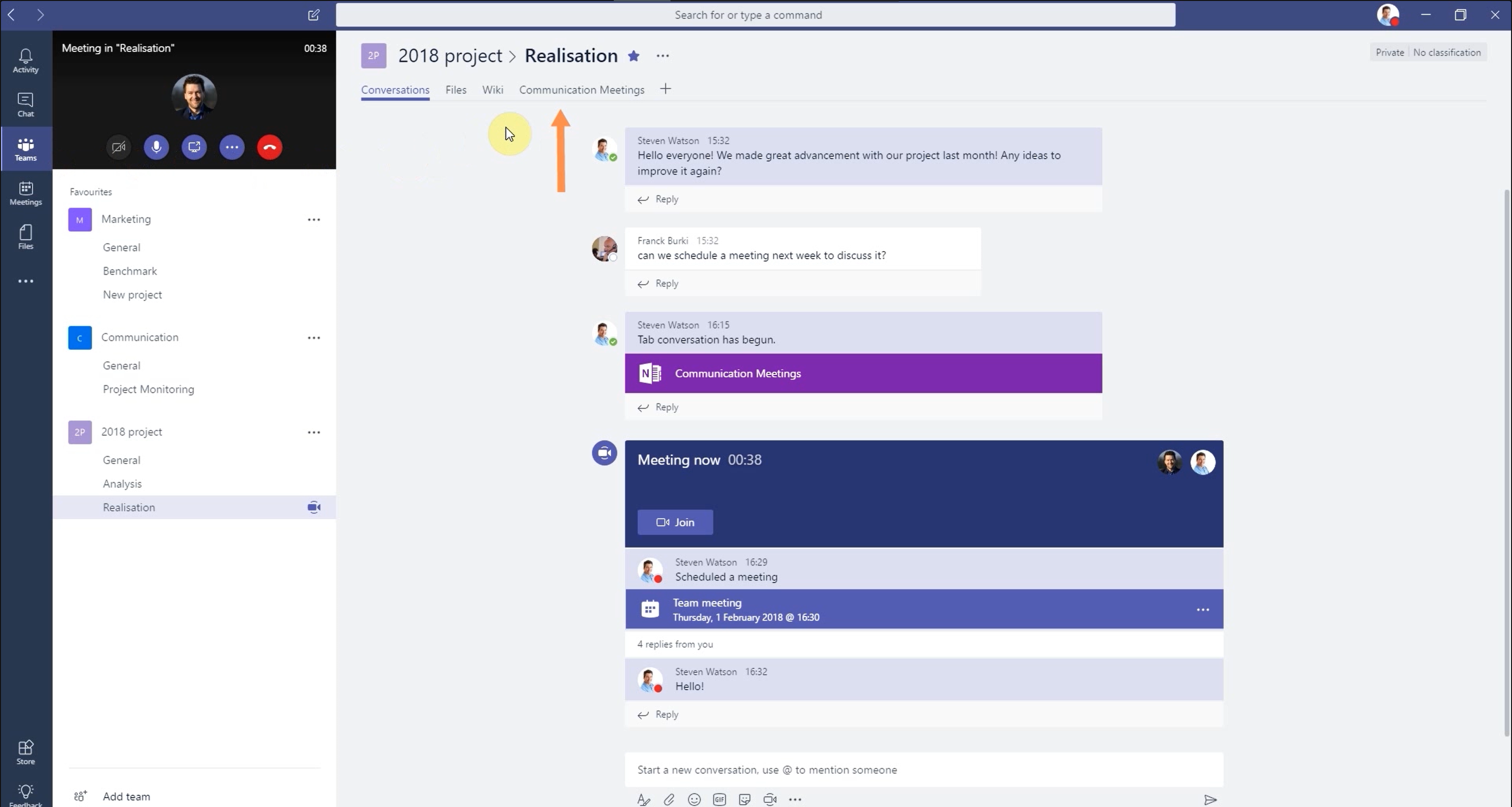This screenshot has width=1512, height=807.
Task: Open the GIF picker
Action: coord(719,799)
